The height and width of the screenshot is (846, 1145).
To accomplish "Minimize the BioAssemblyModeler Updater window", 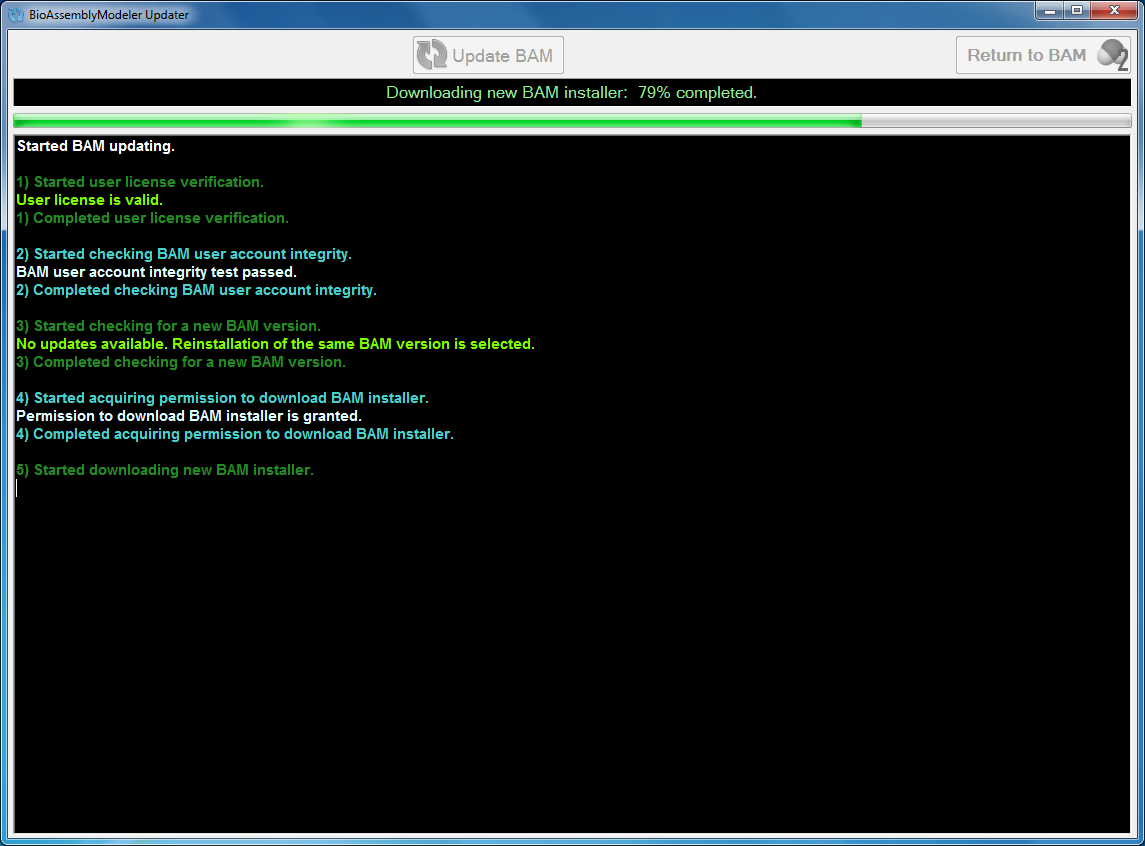I will (1049, 11).
